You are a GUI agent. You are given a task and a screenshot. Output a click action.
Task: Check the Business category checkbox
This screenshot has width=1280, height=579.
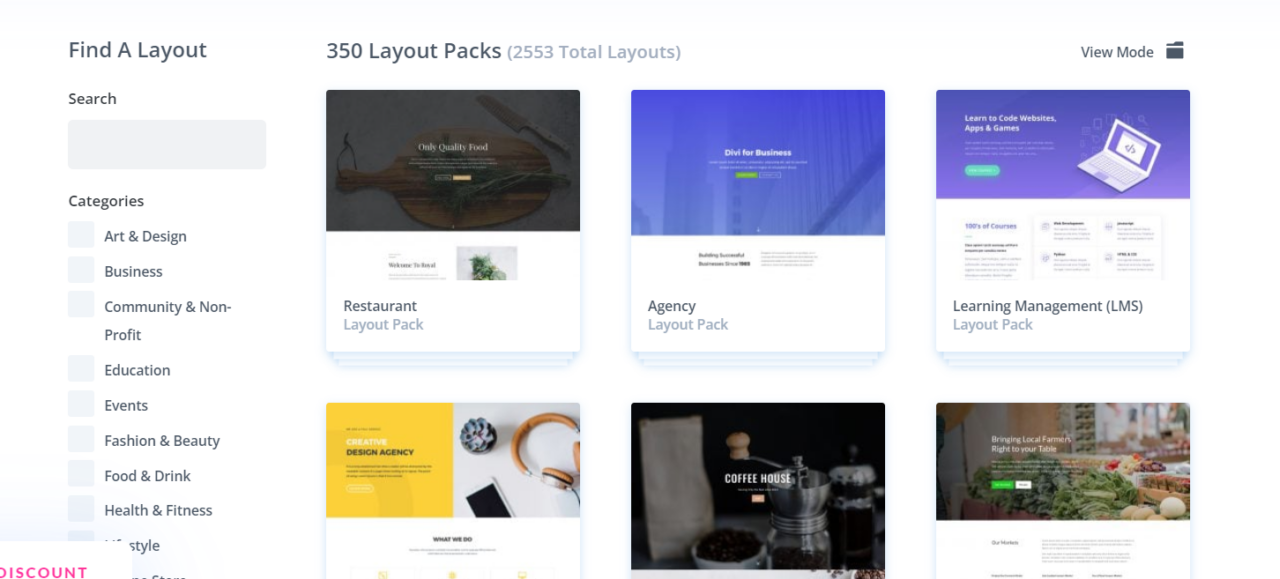[80, 269]
